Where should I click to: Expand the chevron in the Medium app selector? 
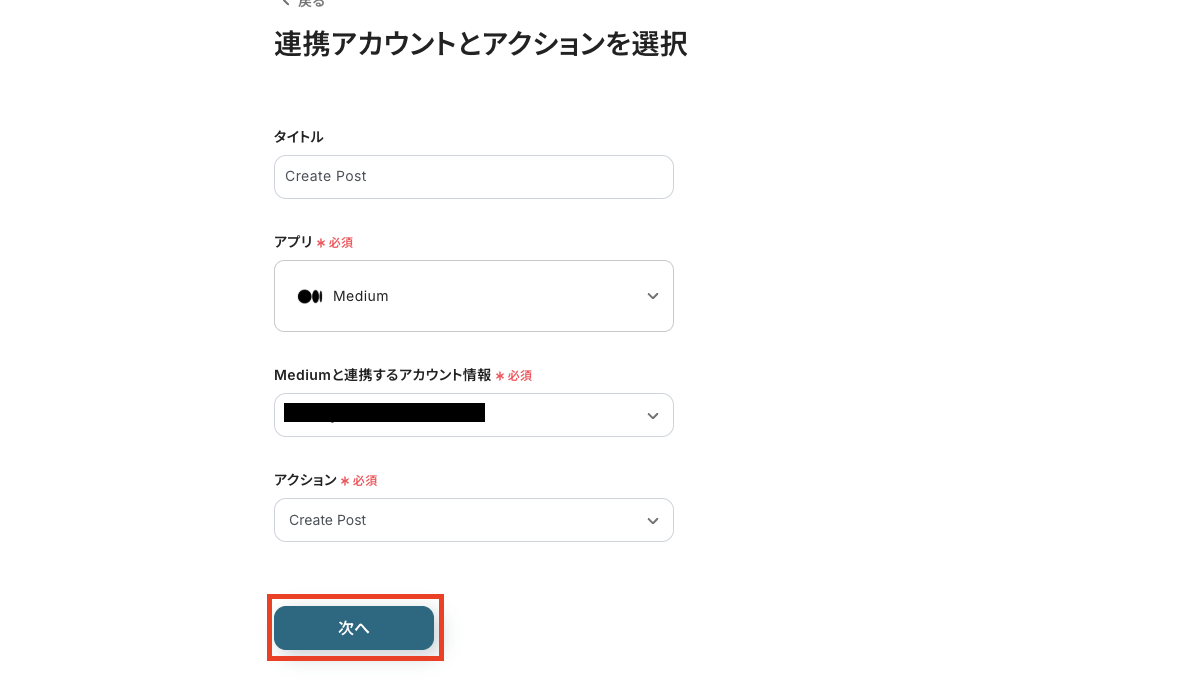point(653,296)
